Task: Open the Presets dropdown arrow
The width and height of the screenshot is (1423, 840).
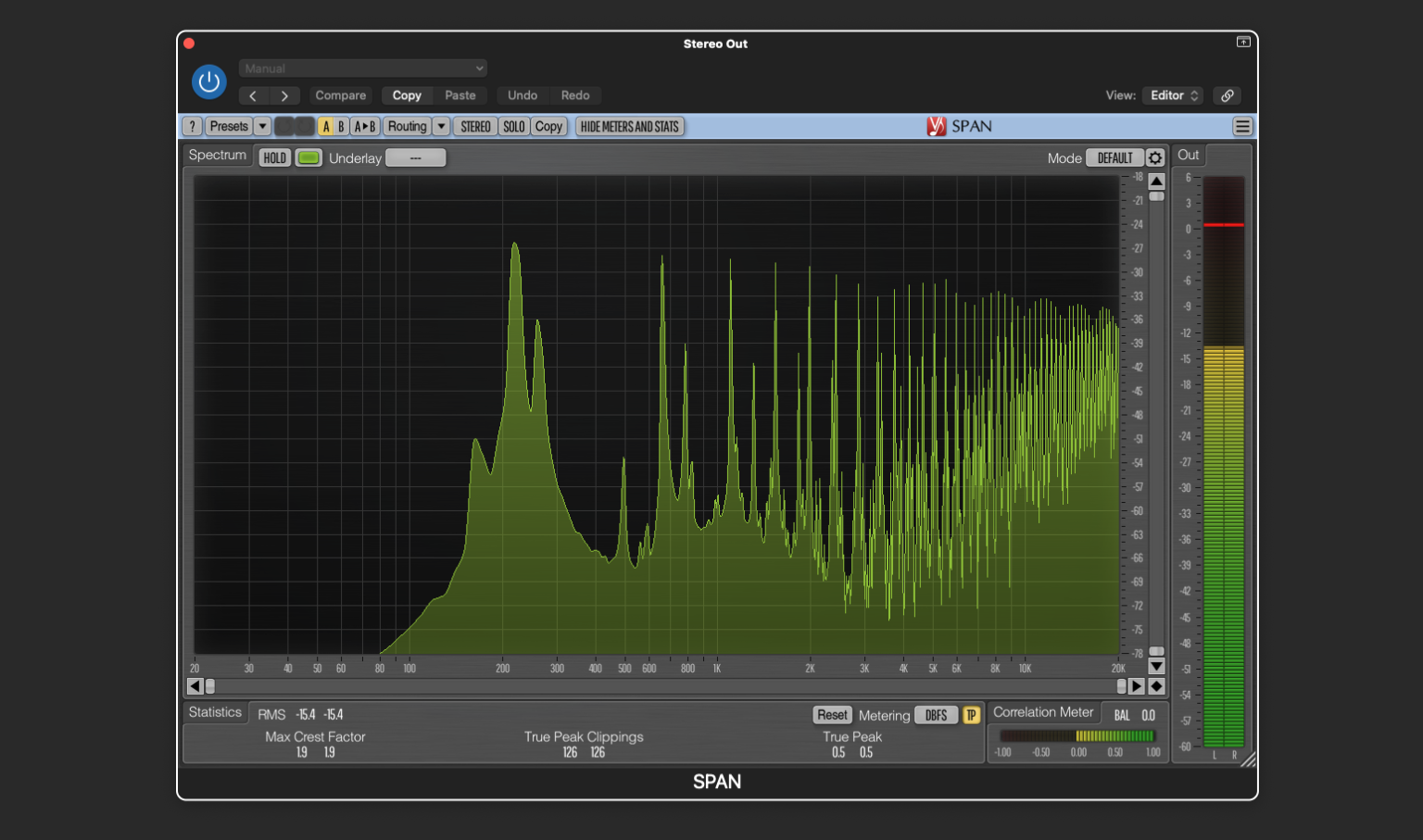Action: click(262, 126)
